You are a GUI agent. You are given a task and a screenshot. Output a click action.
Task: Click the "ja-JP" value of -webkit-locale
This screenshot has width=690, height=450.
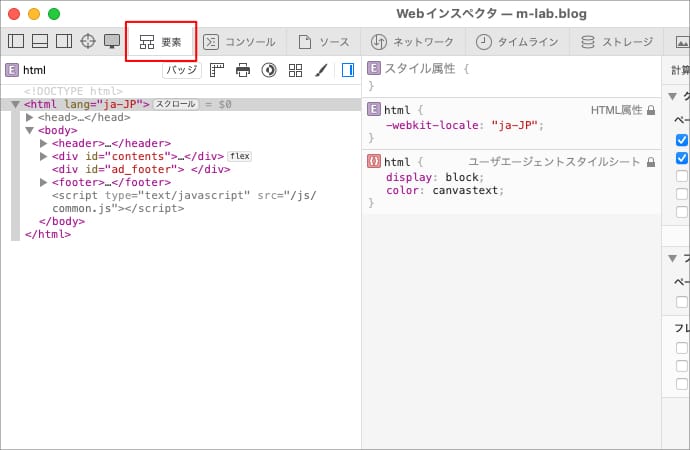point(518,125)
